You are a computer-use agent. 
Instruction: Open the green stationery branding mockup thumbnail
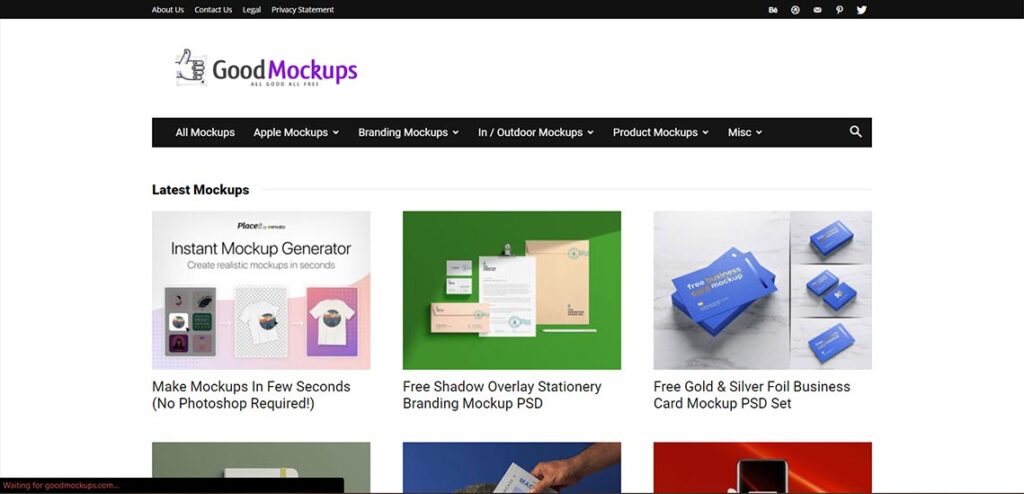coord(512,290)
